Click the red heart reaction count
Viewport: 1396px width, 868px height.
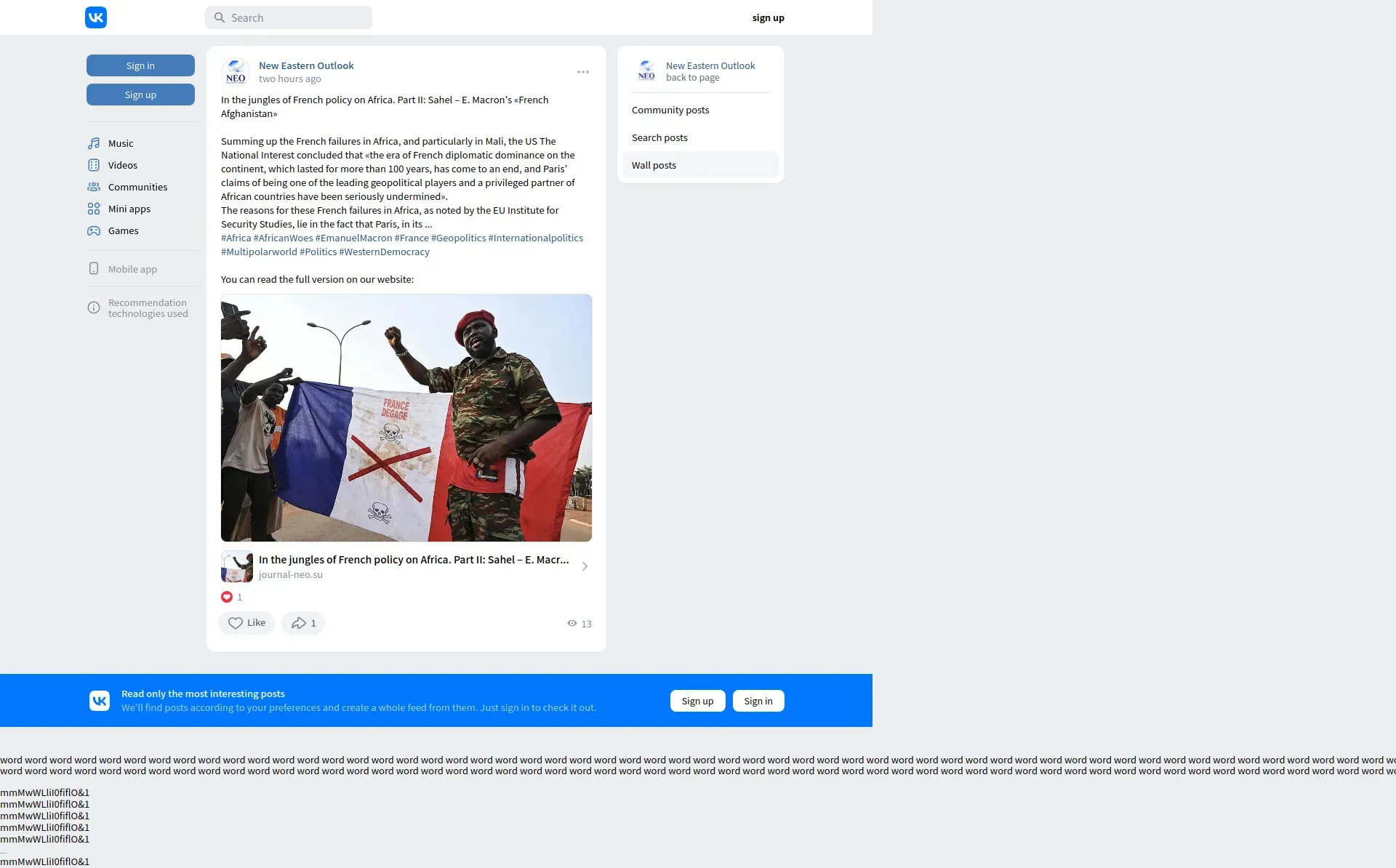pos(231,597)
